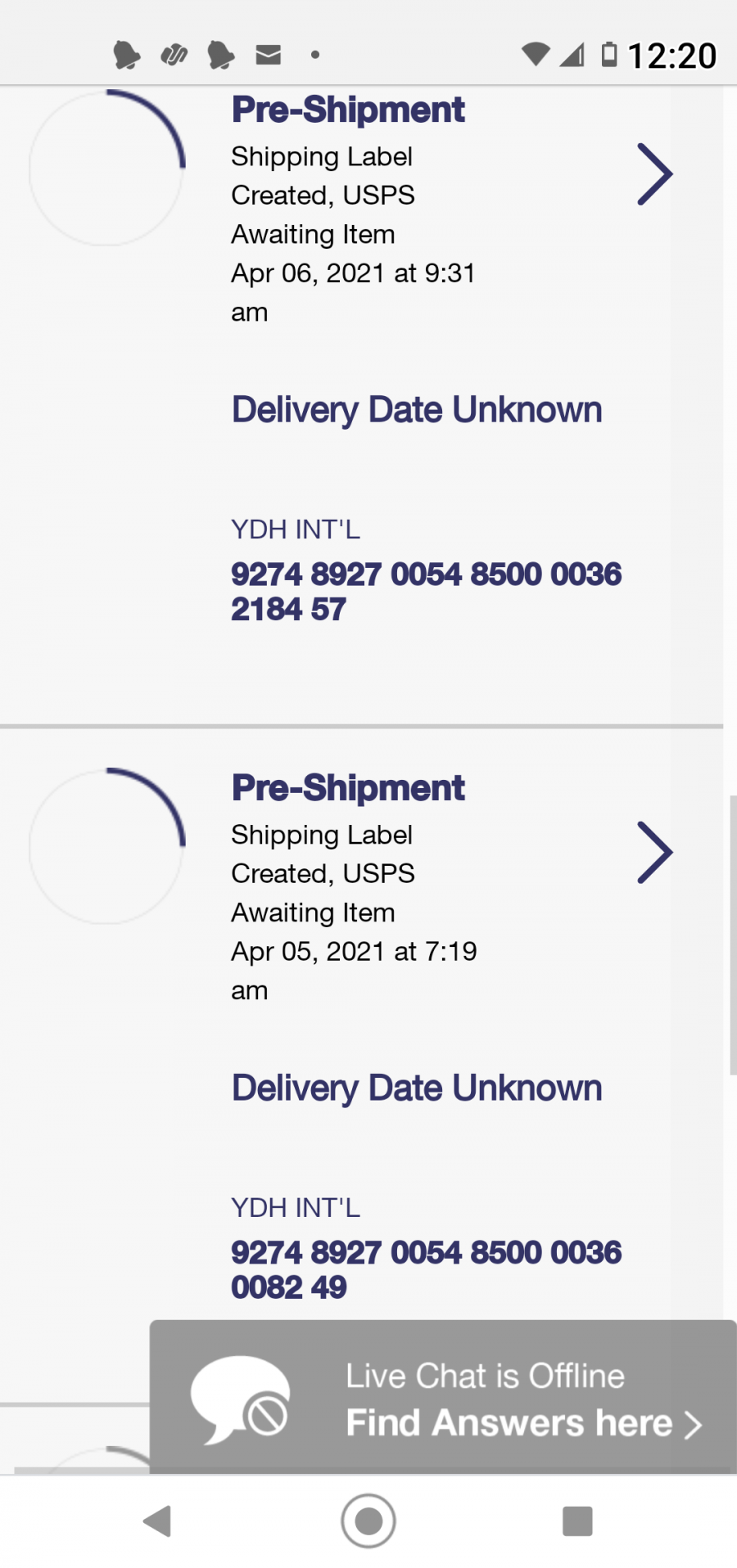
Task: Click the page scrollbar on right edge
Action: pyautogui.click(x=732, y=933)
